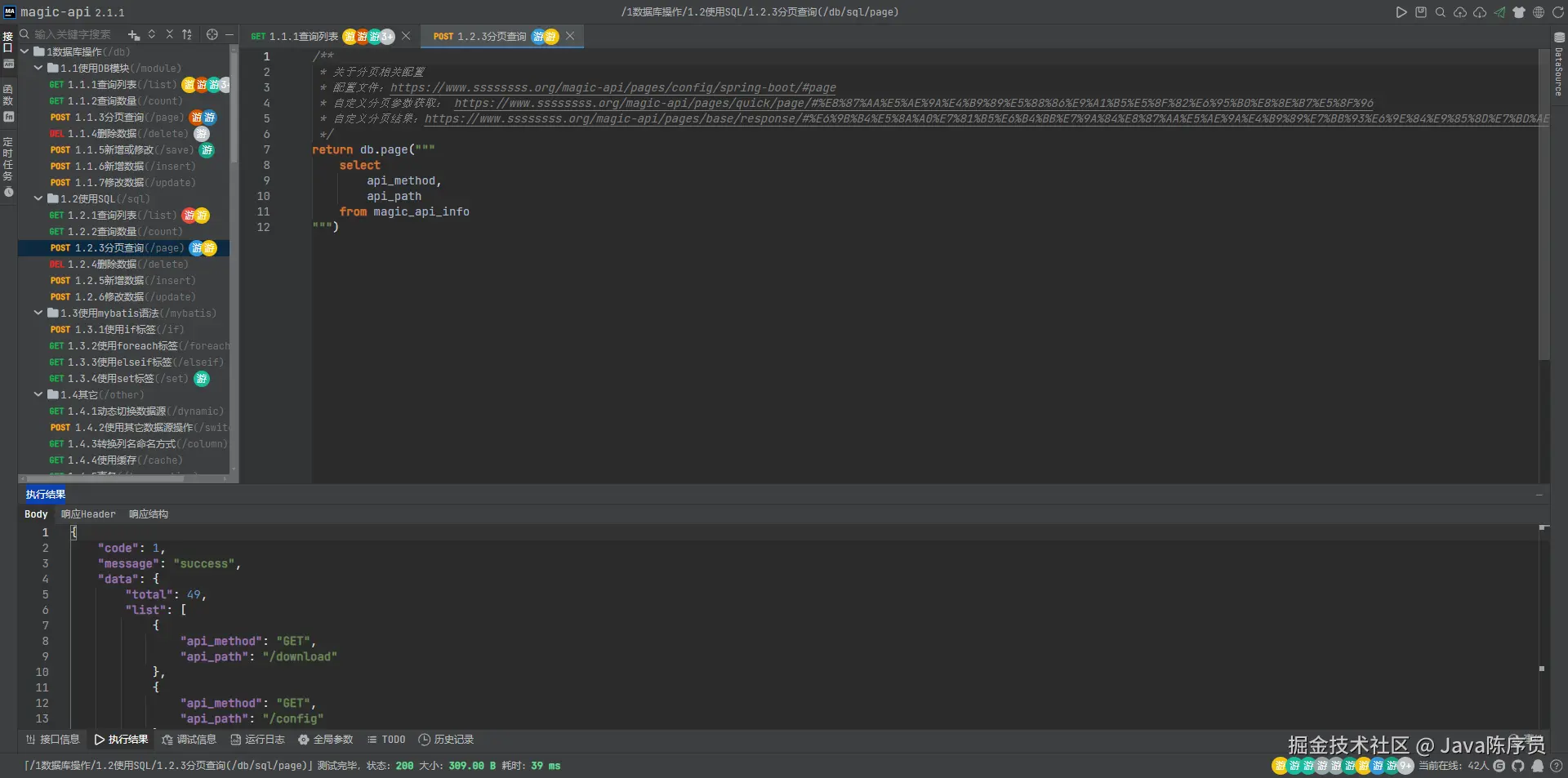Open the DataSource side panel
This screenshot has width=1568, height=778.
pyautogui.click(x=1559, y=65)
